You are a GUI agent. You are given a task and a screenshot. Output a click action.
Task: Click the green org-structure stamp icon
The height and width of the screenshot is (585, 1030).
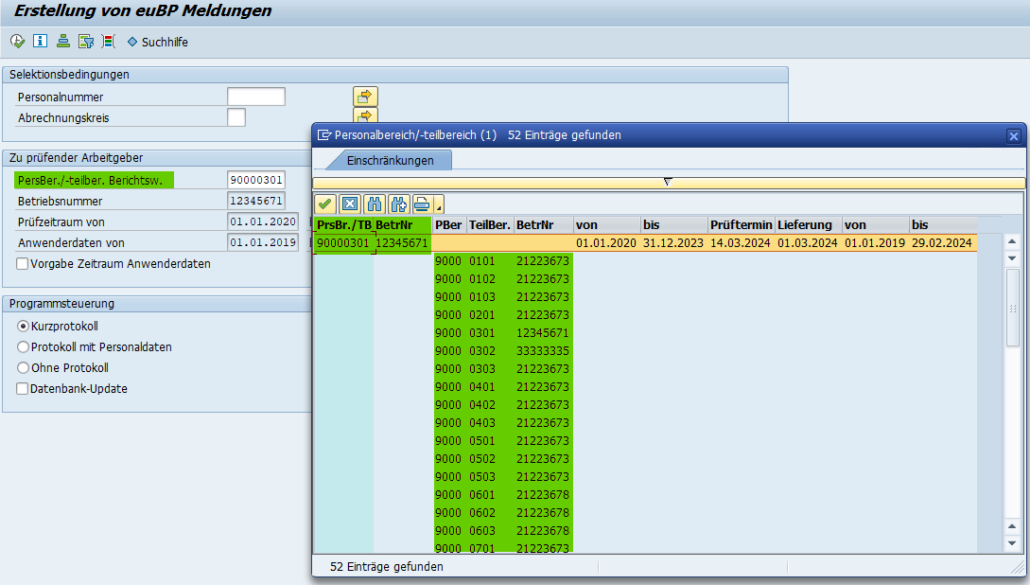63,41
